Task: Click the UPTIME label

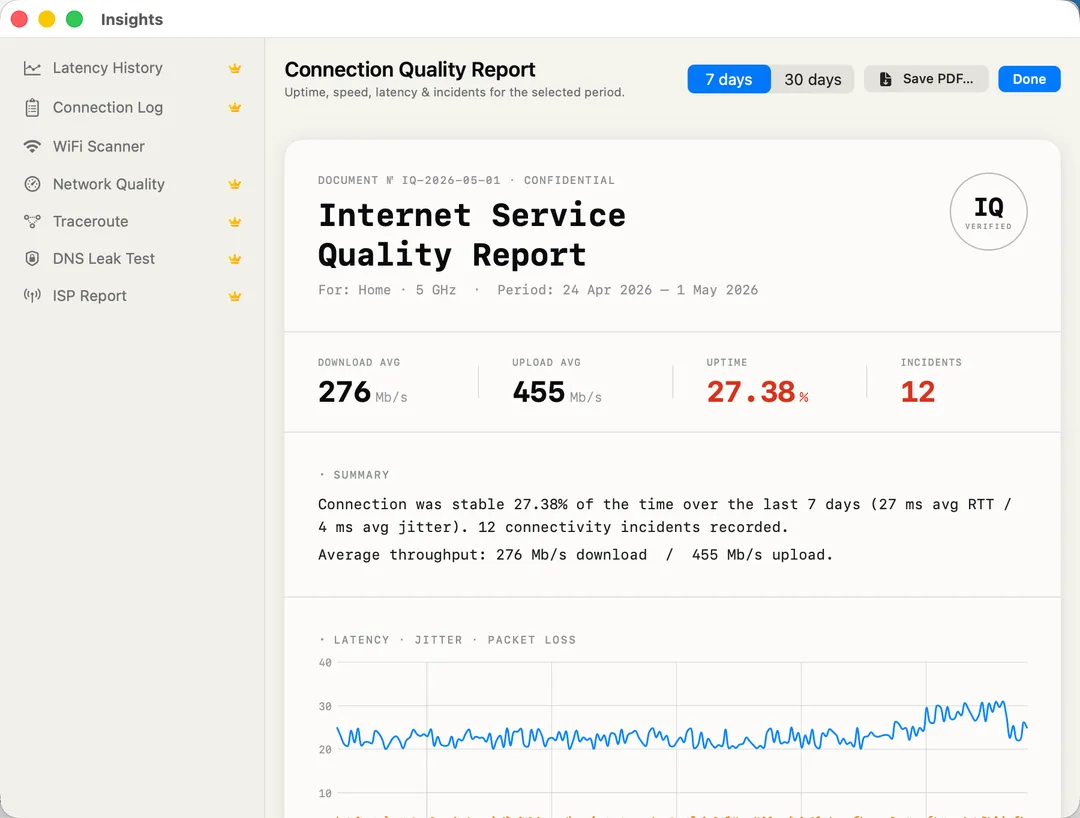Action: point(727,362)
